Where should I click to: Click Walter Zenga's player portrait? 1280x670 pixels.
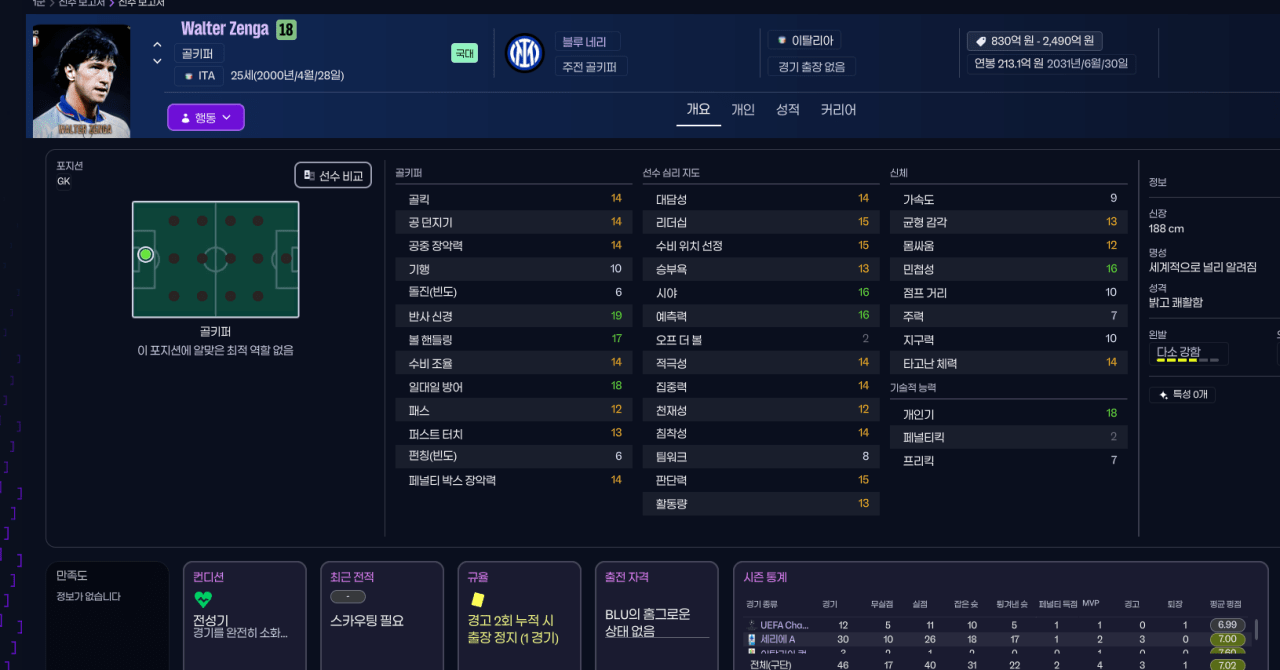tap(81, 81)
